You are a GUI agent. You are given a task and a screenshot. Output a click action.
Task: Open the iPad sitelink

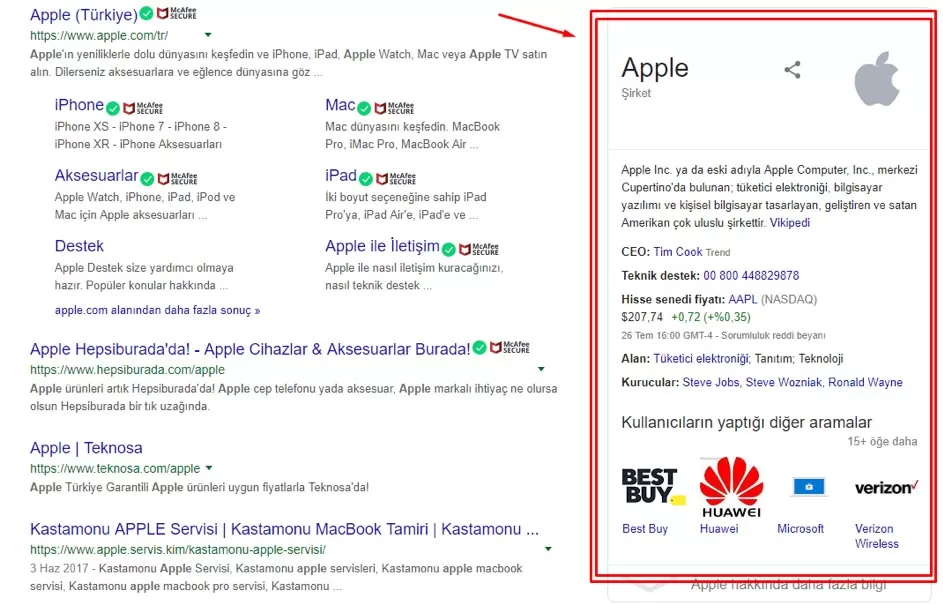(x=341, y=176)
